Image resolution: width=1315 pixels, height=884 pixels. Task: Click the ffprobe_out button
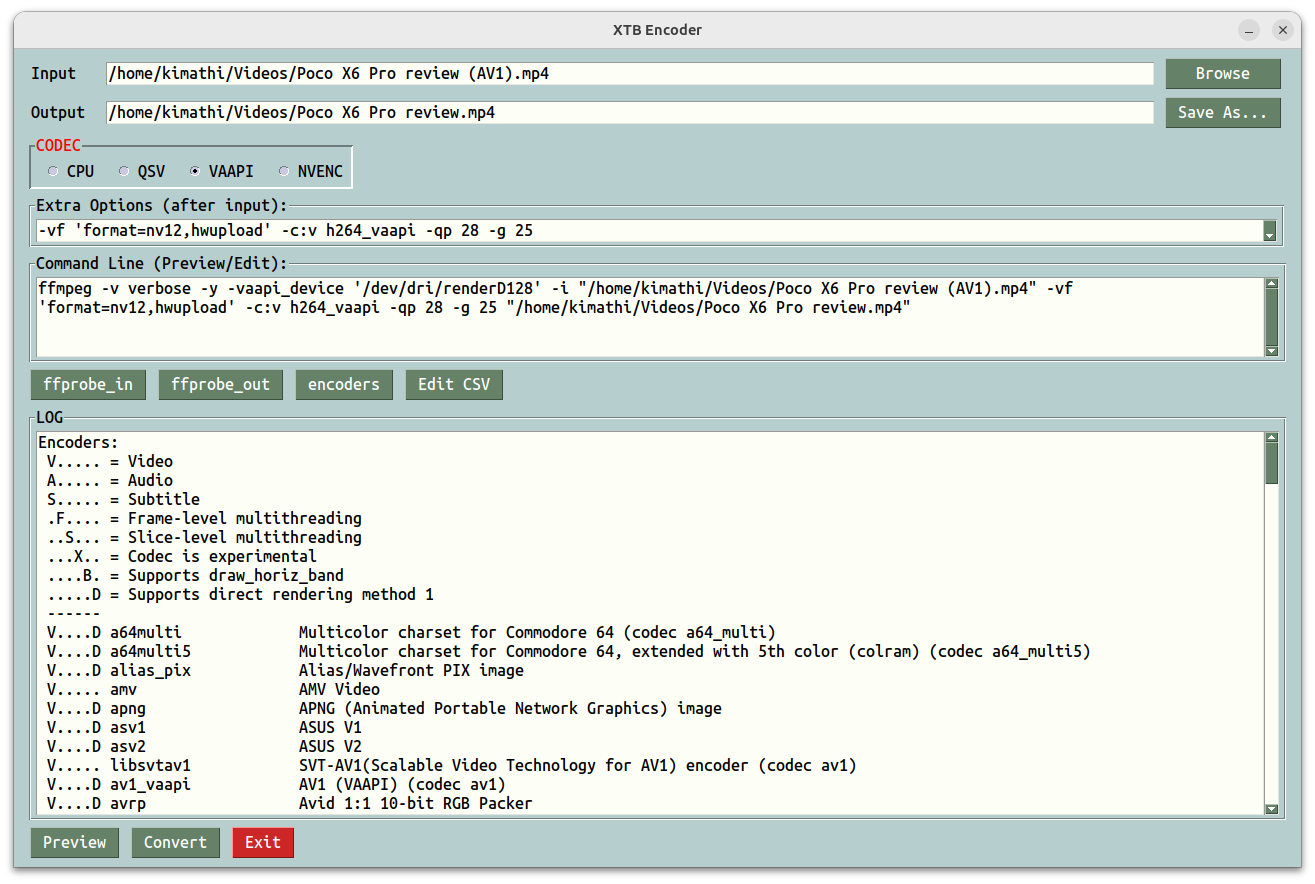tap(220, 385)
